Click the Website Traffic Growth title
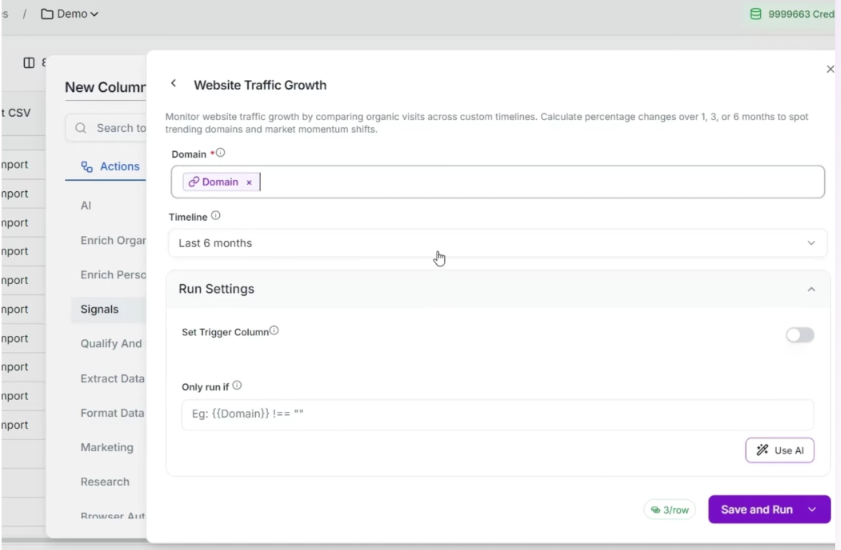This screenshot has height=550, width=841. pos(260,85)
